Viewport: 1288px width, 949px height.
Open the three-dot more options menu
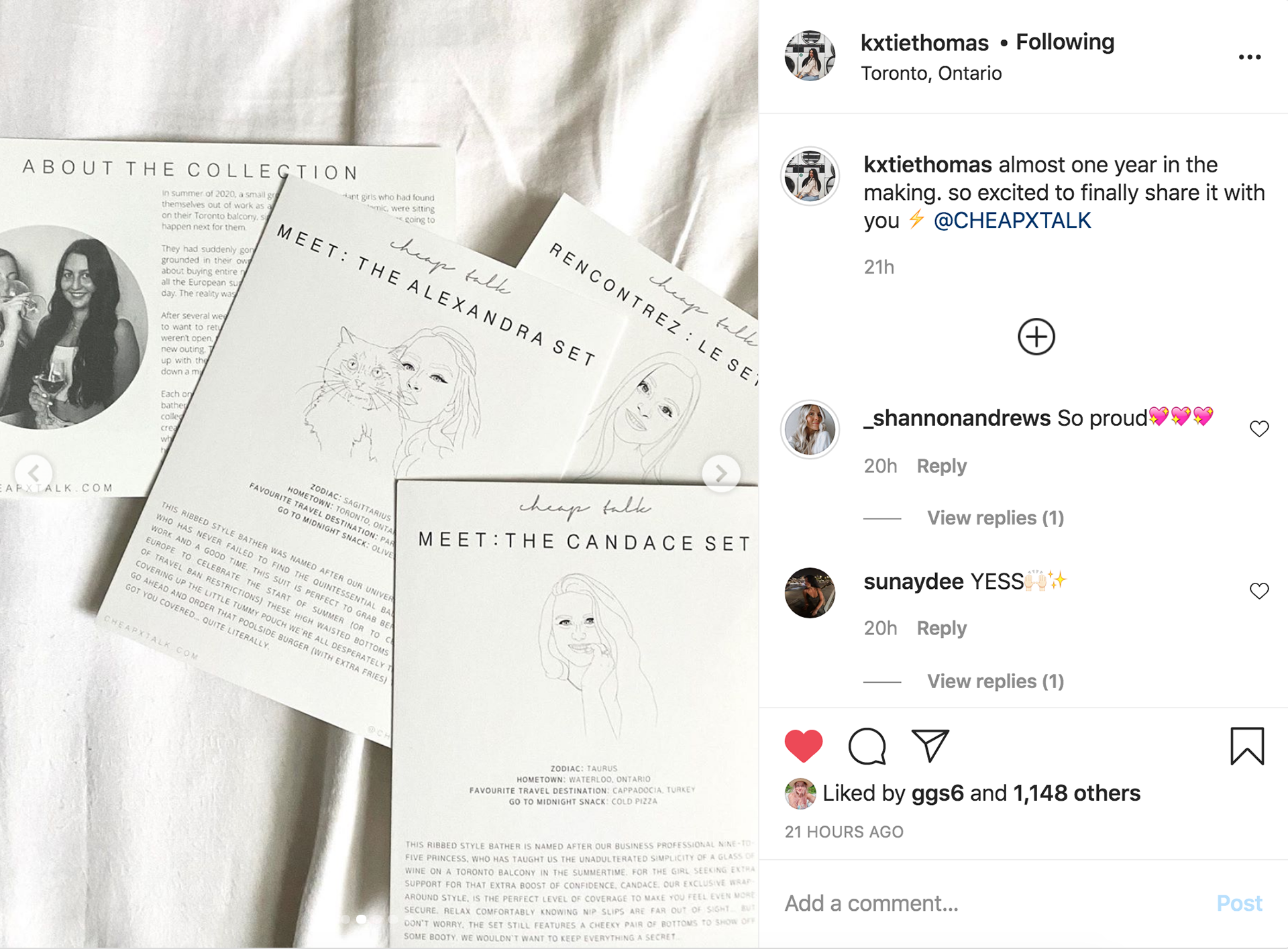[x=1249, y=57]
